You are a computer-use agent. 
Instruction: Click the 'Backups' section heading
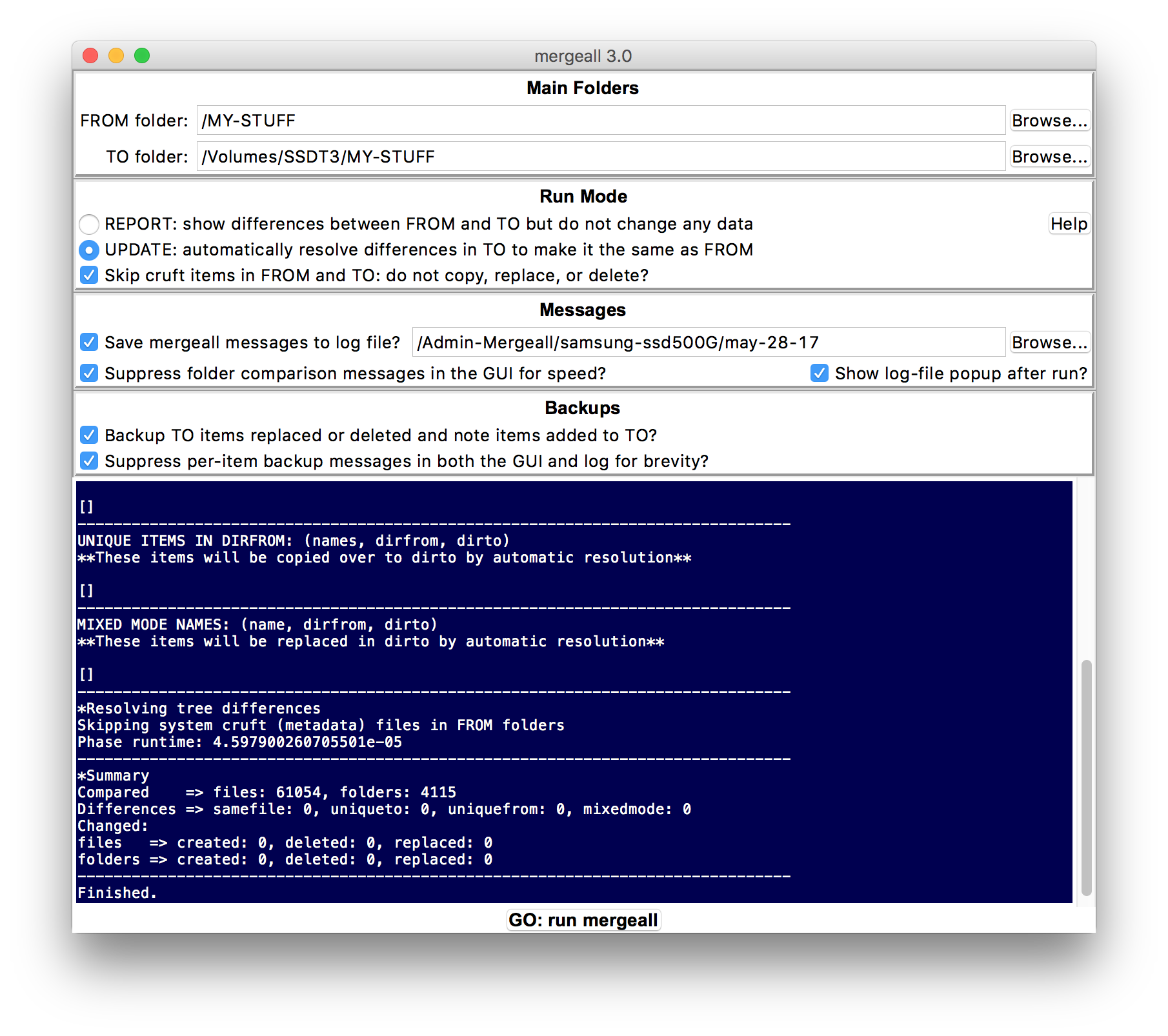(583, 408)
